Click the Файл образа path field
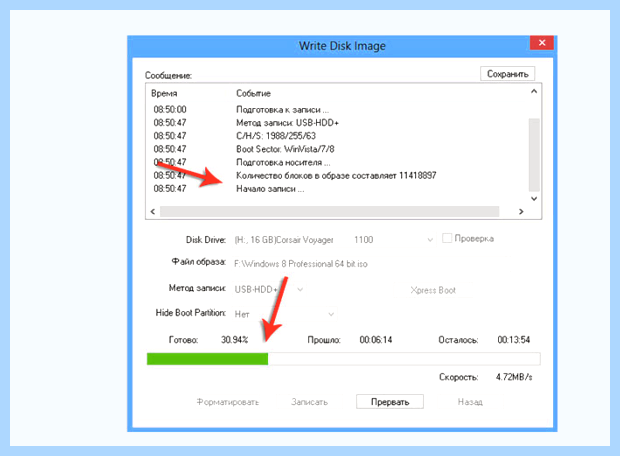This screenshot has width=620, height=456. click(301, 264)
